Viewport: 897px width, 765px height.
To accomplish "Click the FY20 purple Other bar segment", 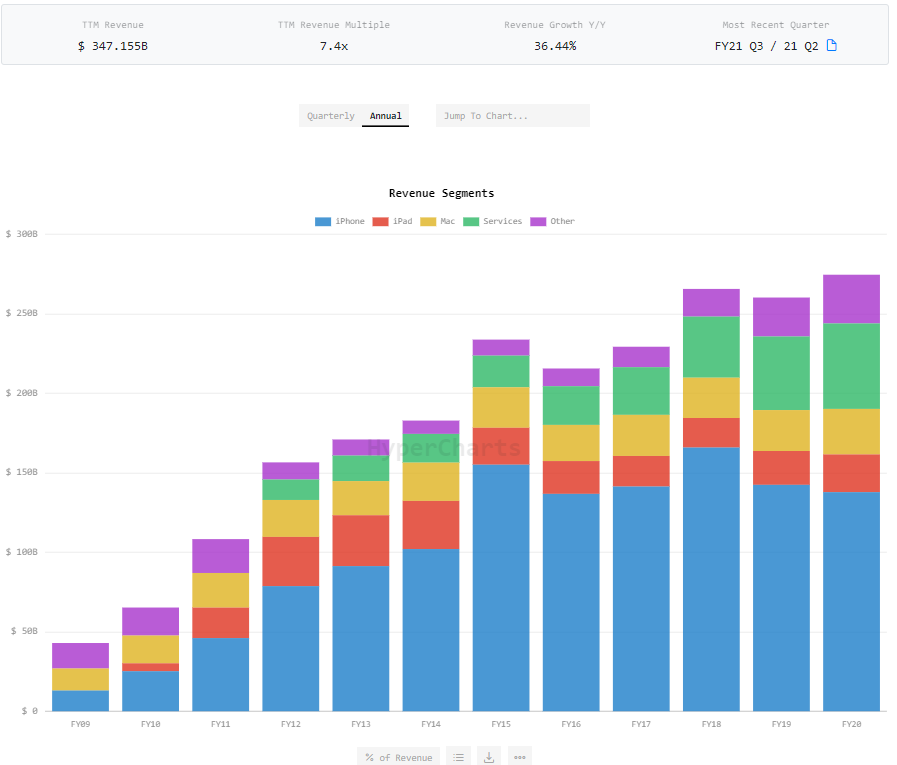I will (x=851, y=298).
